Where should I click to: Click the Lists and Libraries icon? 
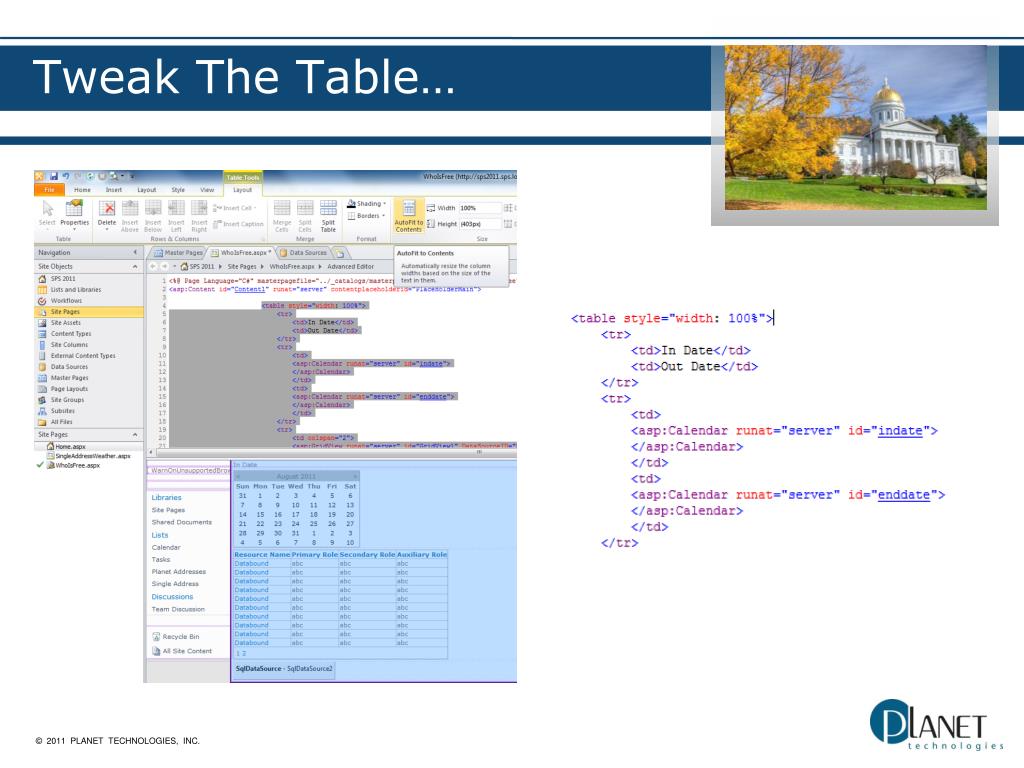pyautogui.click(x=42, y=289)
